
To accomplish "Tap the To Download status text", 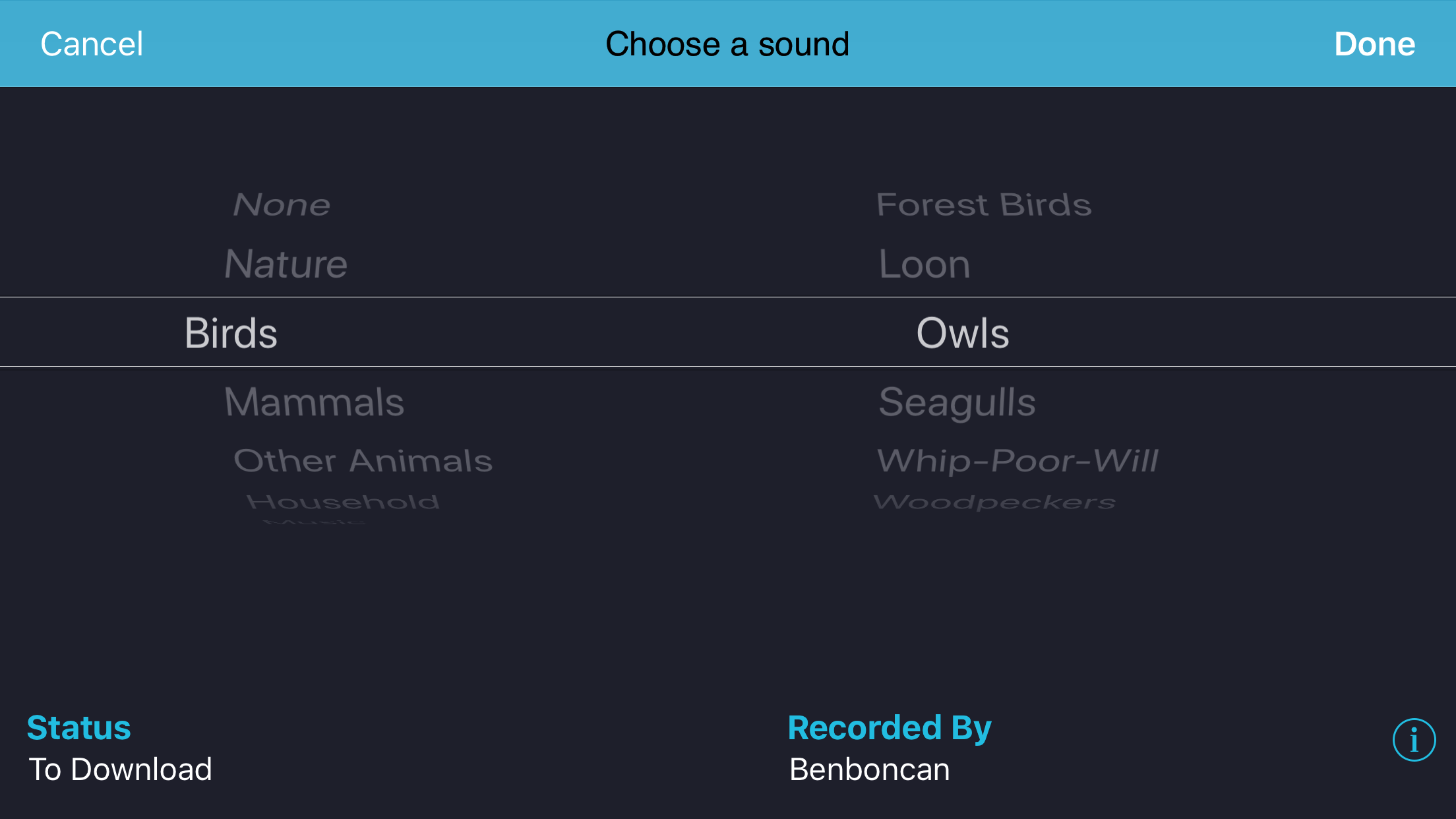I will point(120,768).
